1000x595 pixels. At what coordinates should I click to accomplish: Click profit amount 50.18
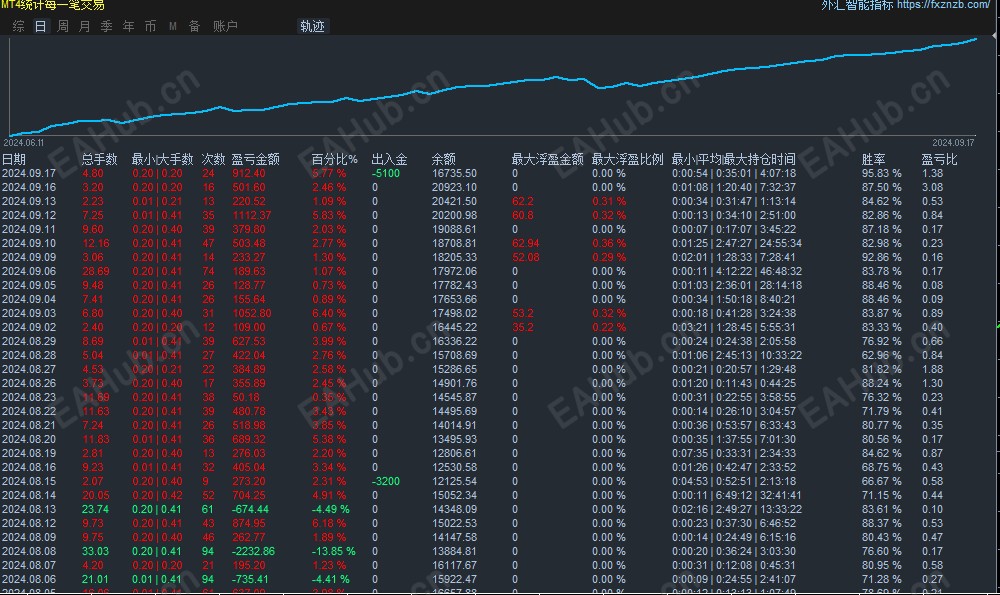[x=246, y=398]
